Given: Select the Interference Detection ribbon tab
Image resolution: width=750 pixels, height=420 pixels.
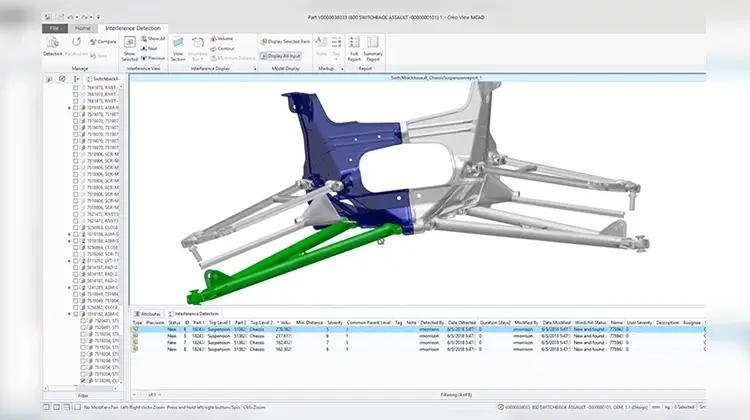Looking at the screenshot, I should (x=133, y=28).
